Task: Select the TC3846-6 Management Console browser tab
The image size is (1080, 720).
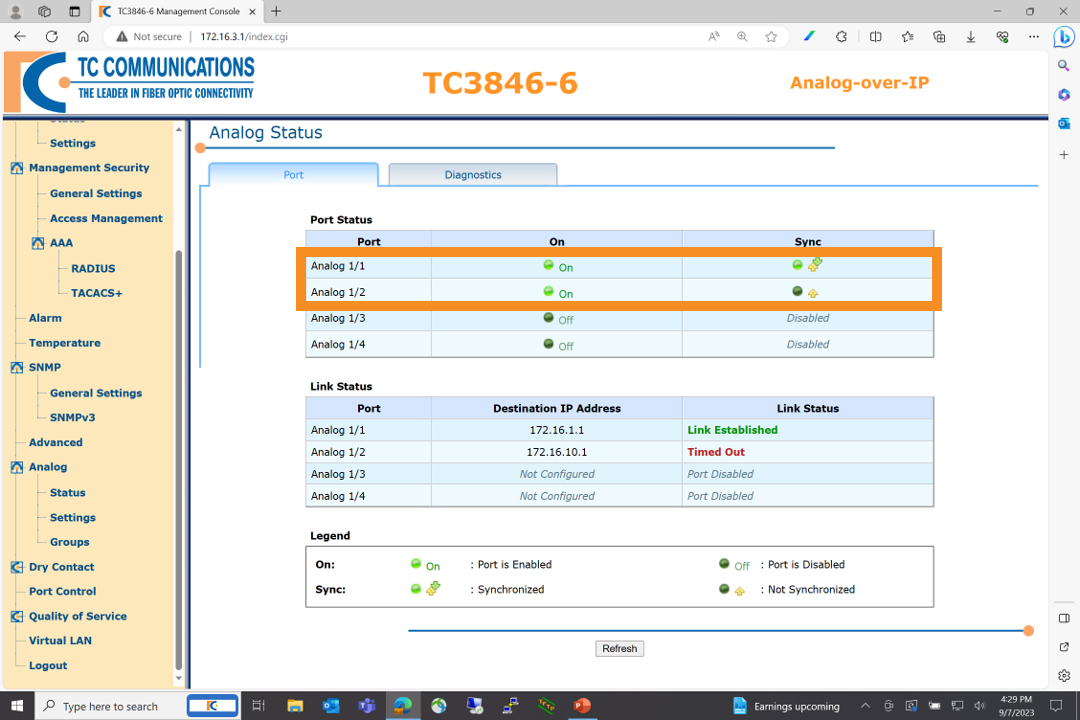Action: (178, 11)
